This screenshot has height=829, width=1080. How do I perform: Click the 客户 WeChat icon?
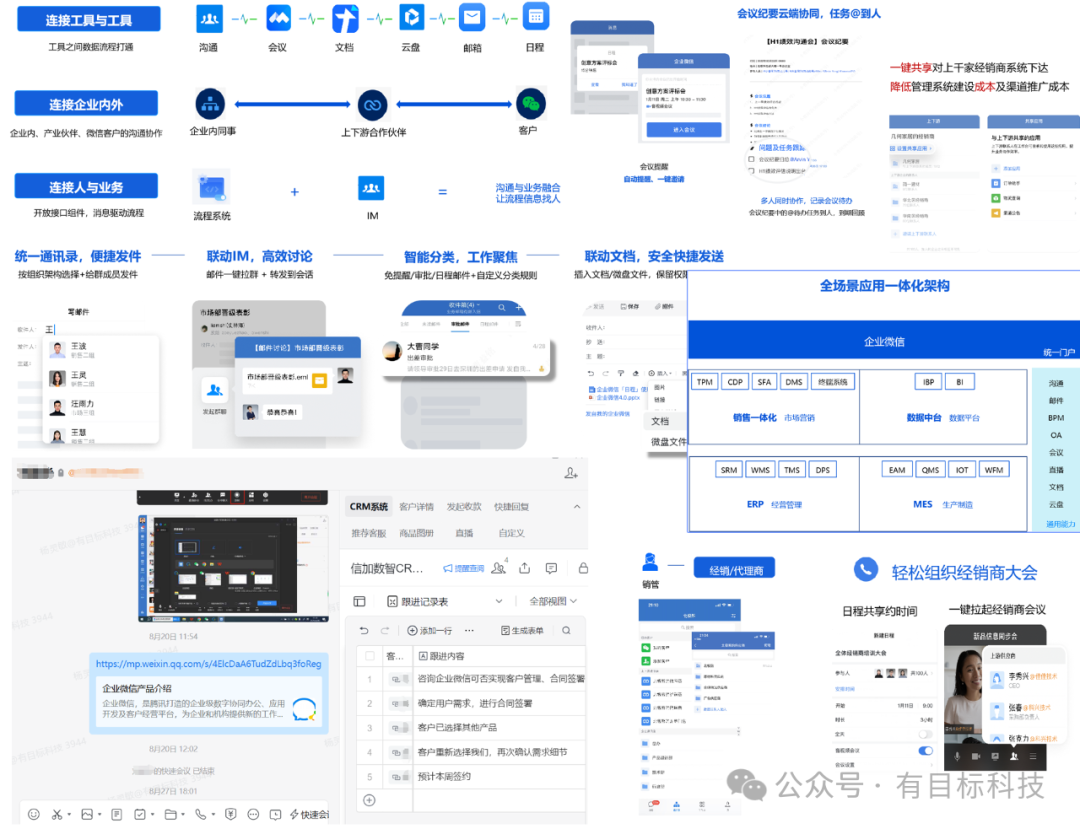530,104
